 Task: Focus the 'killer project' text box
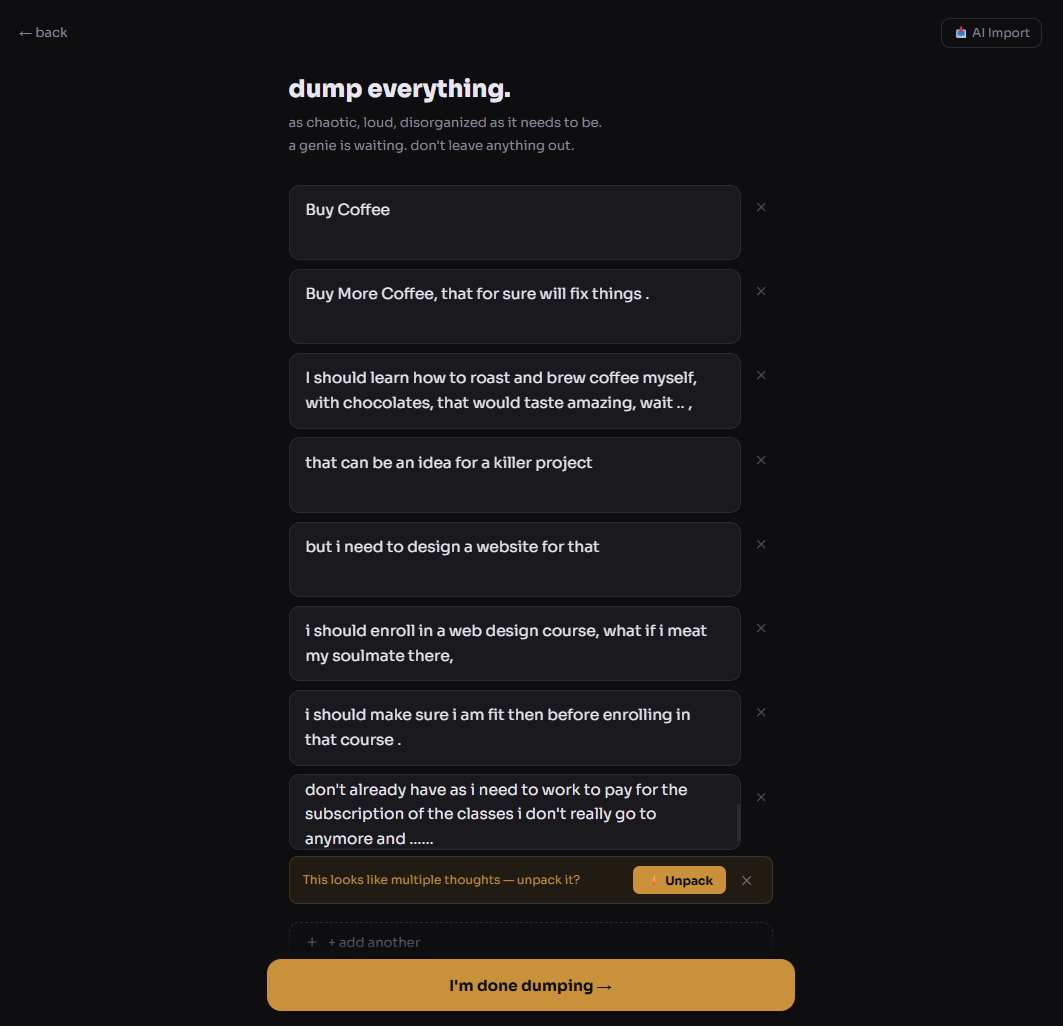[x=514, y=475]
